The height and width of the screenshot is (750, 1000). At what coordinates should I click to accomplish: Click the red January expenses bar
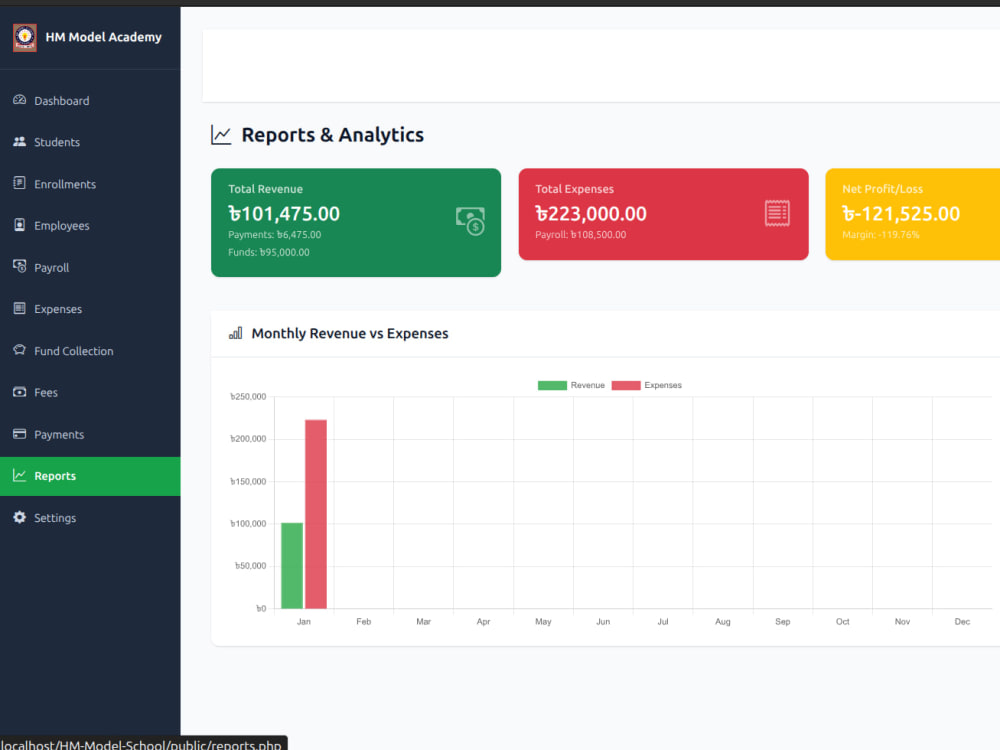coord(316,514)
